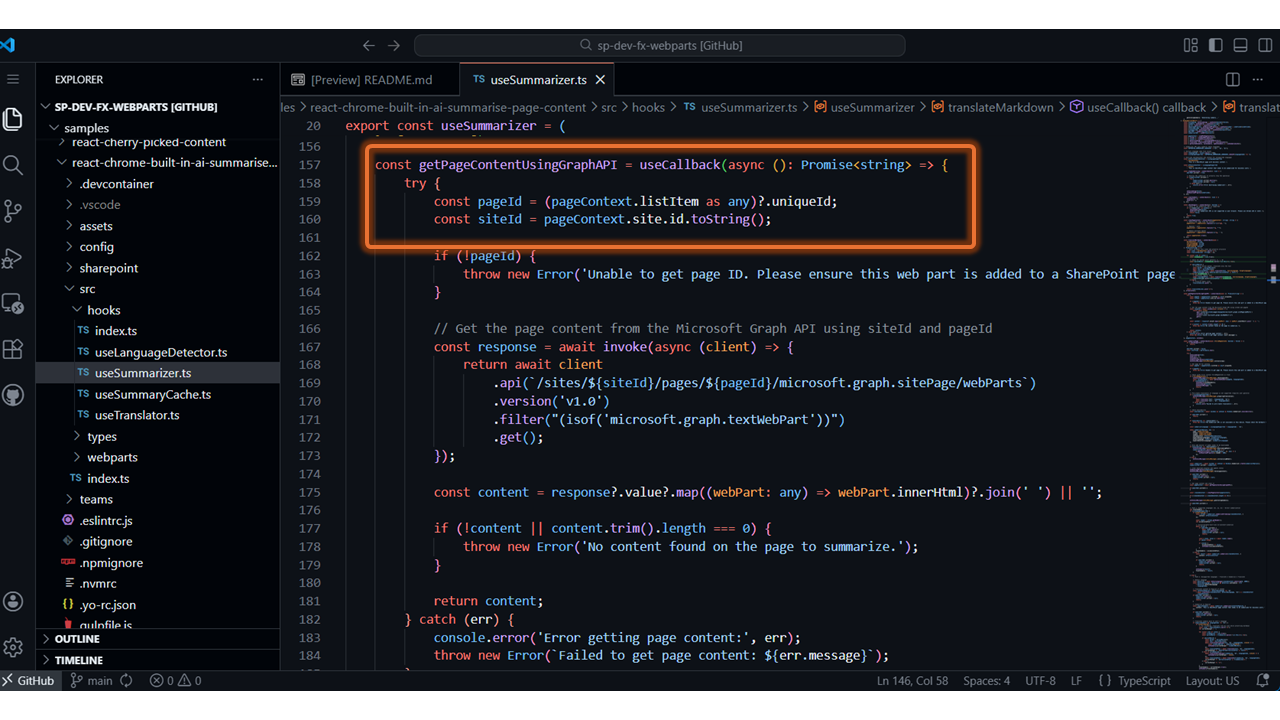
Task: Split the editor right
Action: [1233, 80]
